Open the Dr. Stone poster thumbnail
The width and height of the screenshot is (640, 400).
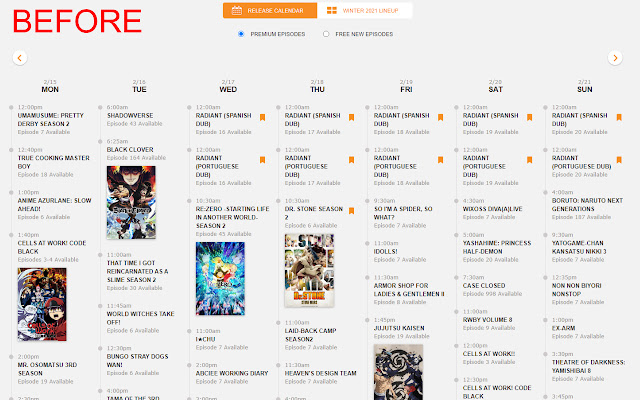[x=309, y=270]
